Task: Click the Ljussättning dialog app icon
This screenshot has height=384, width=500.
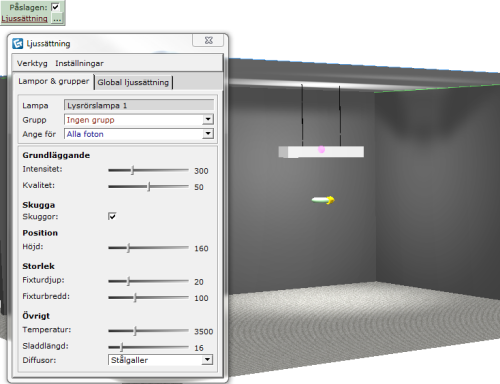Action: [x=18, y=44]
